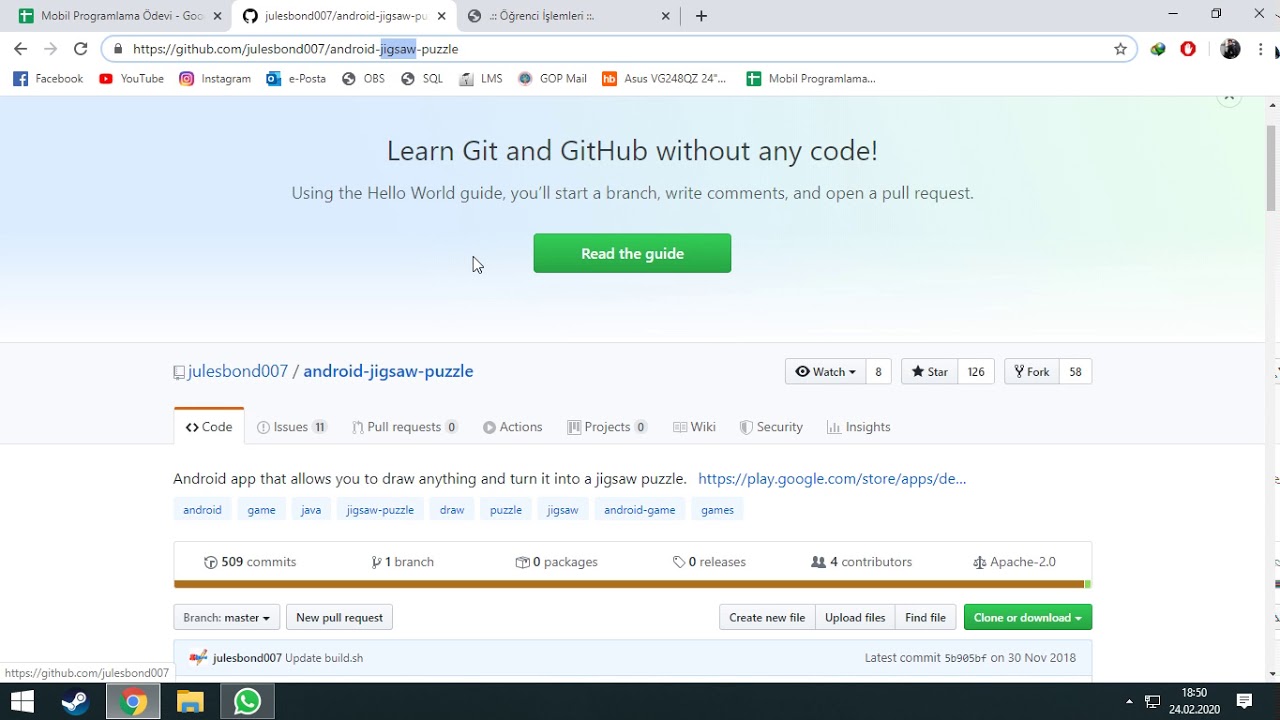Open Steam from taskbar
Screen dimensions: 1280x720
75,702
